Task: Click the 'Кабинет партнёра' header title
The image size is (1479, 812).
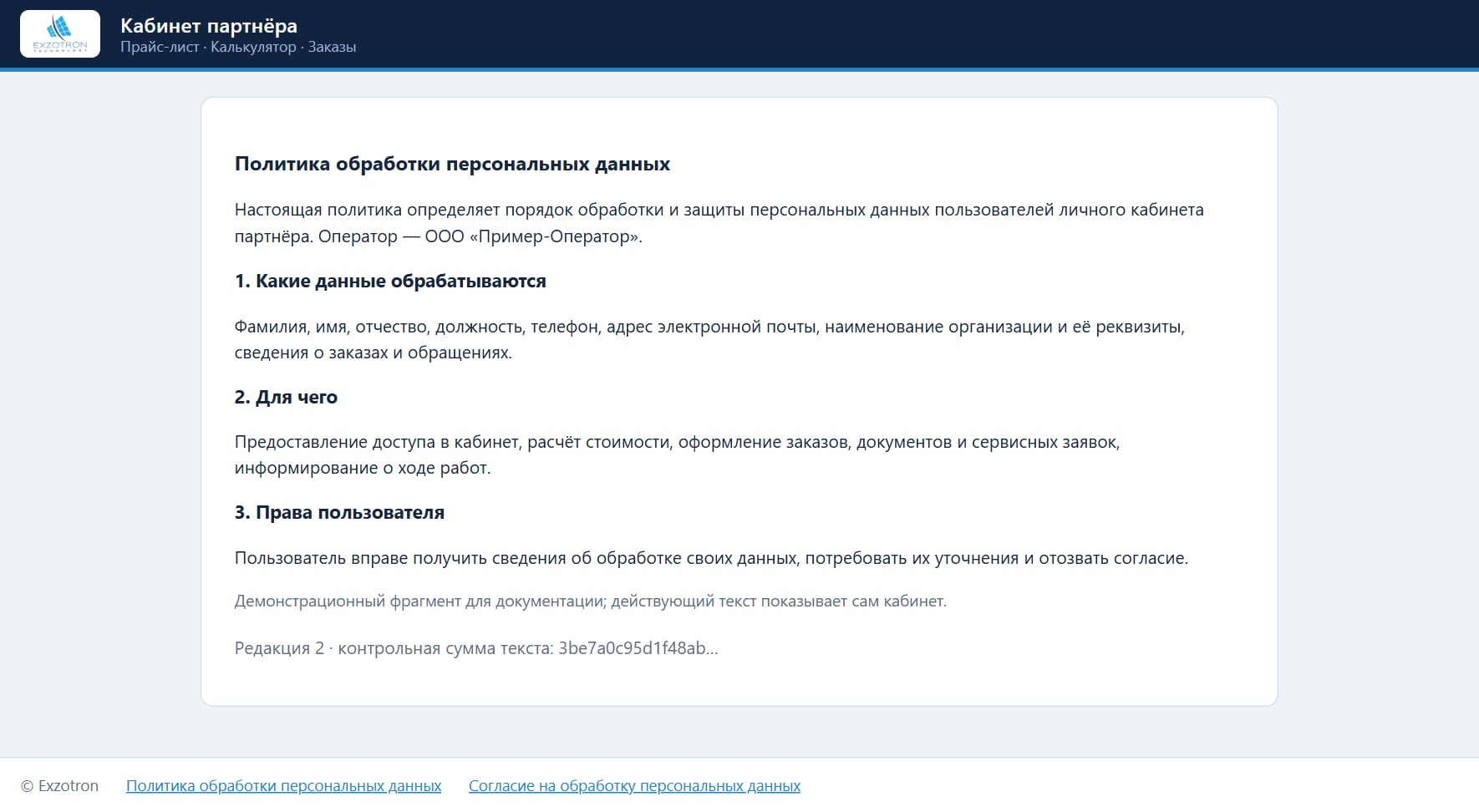Action: click(x=209, y=26)
